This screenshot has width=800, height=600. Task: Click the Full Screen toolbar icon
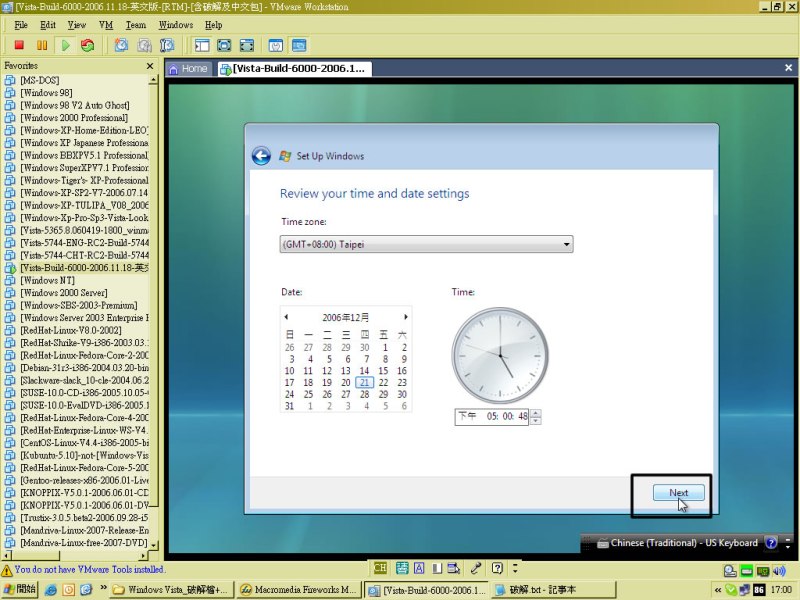tap(224, 45)
